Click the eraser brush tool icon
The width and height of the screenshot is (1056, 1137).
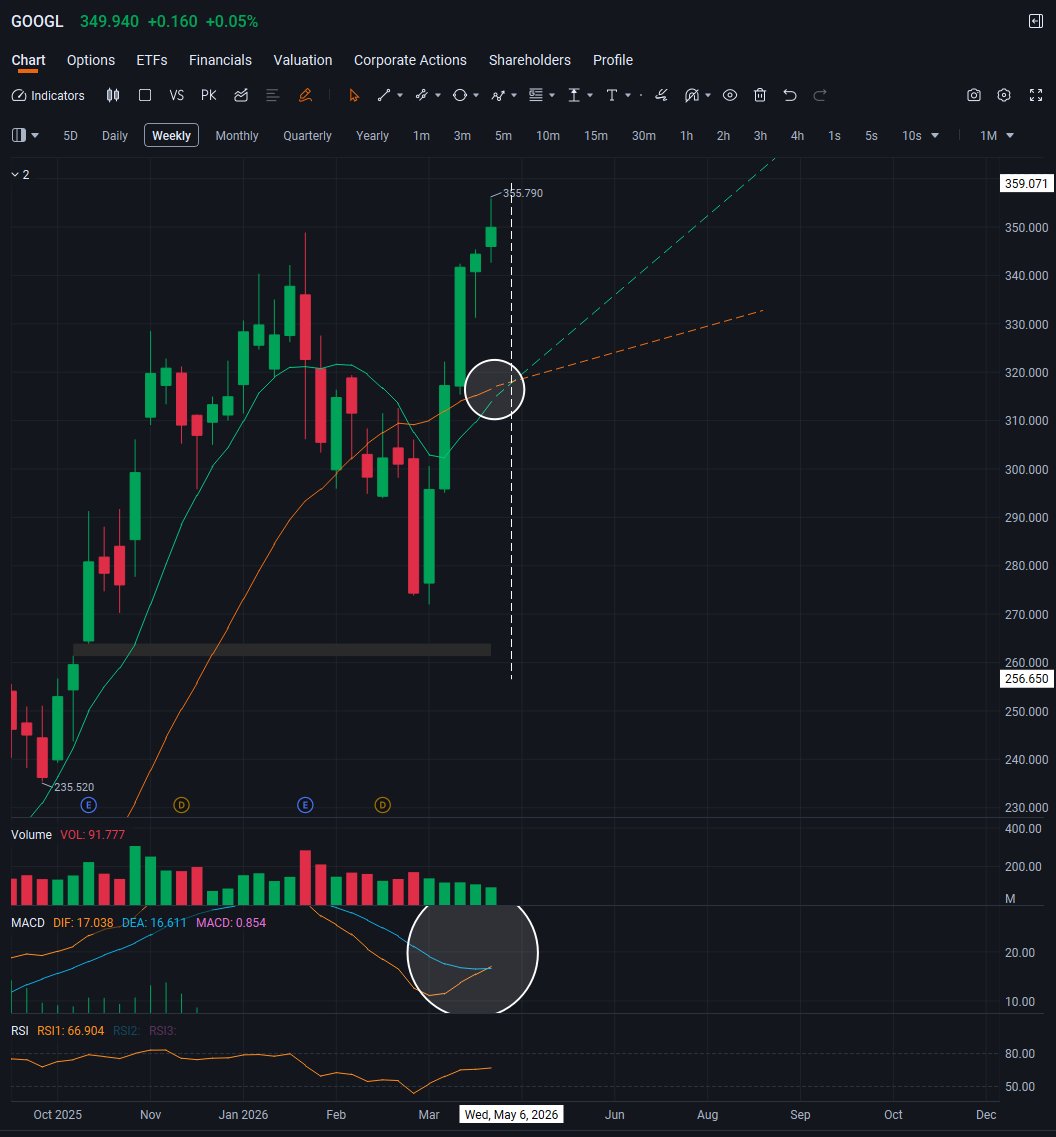coord(661,96)
